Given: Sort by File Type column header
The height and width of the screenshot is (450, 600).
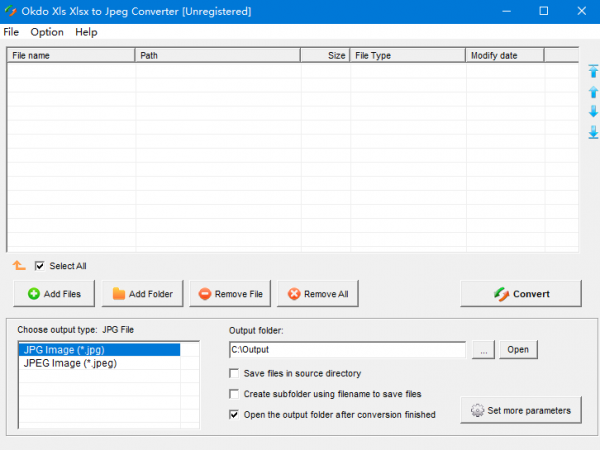Looking at the screenshot, I should pyautogui.click(x=408, y=55).
